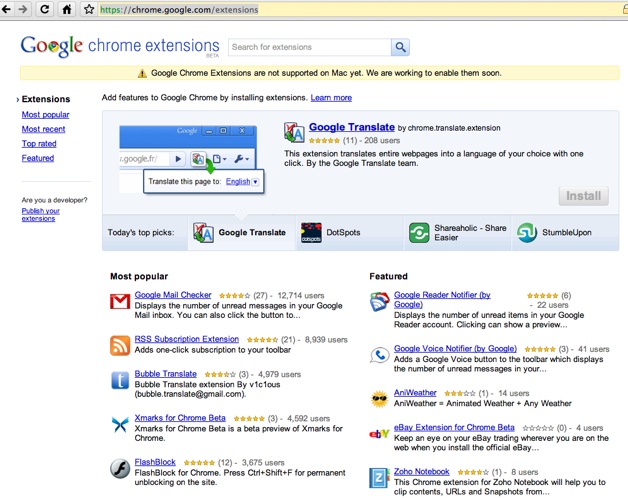Click the '208 users' text
628x498 pixels.
point(382,141)
